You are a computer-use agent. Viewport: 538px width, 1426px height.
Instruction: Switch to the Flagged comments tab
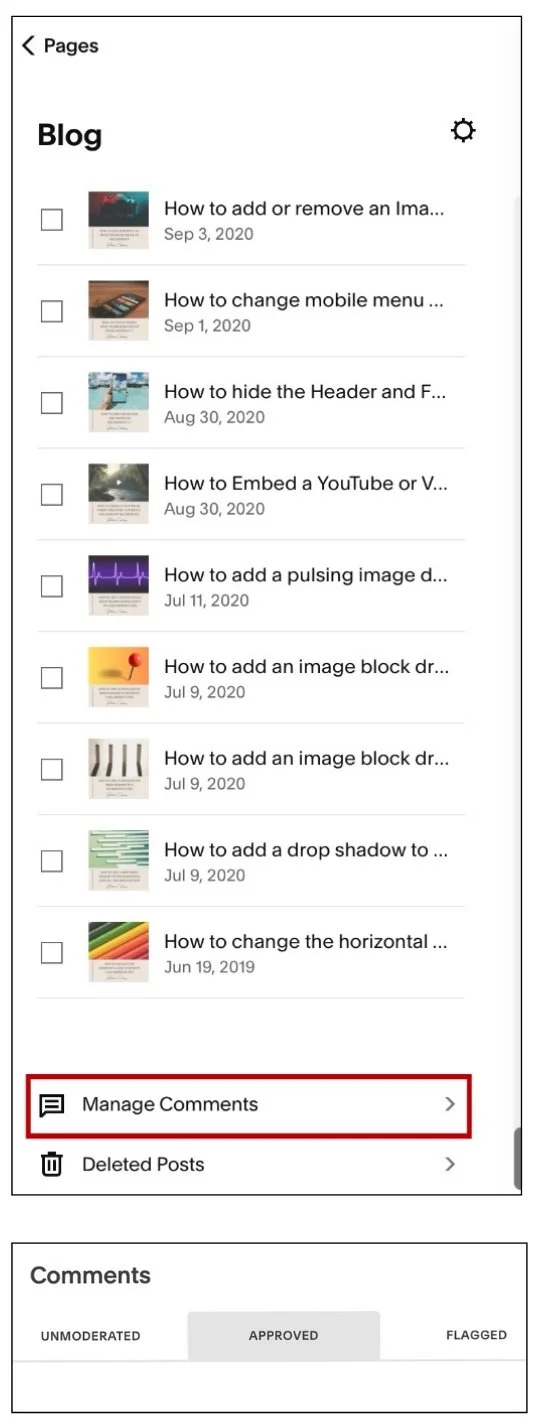[476, 1335]
